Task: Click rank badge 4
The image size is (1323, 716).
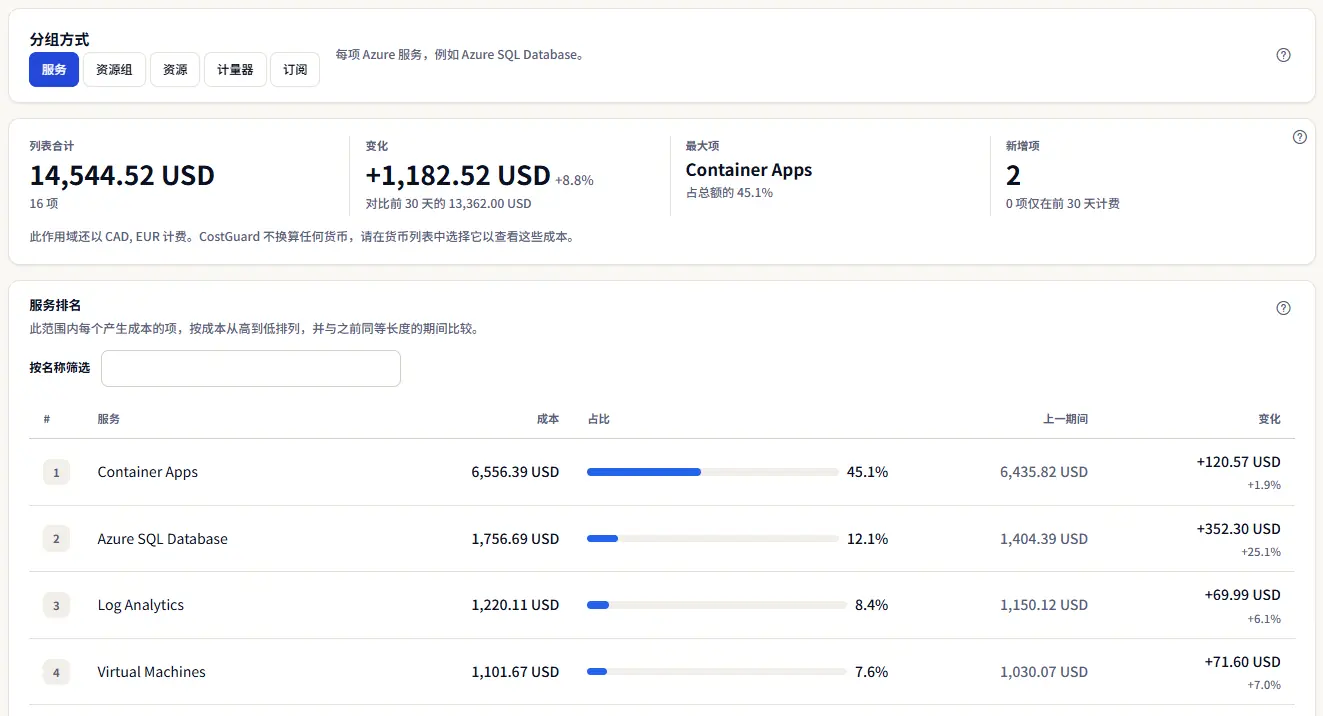Action: (x=56, y=672)
